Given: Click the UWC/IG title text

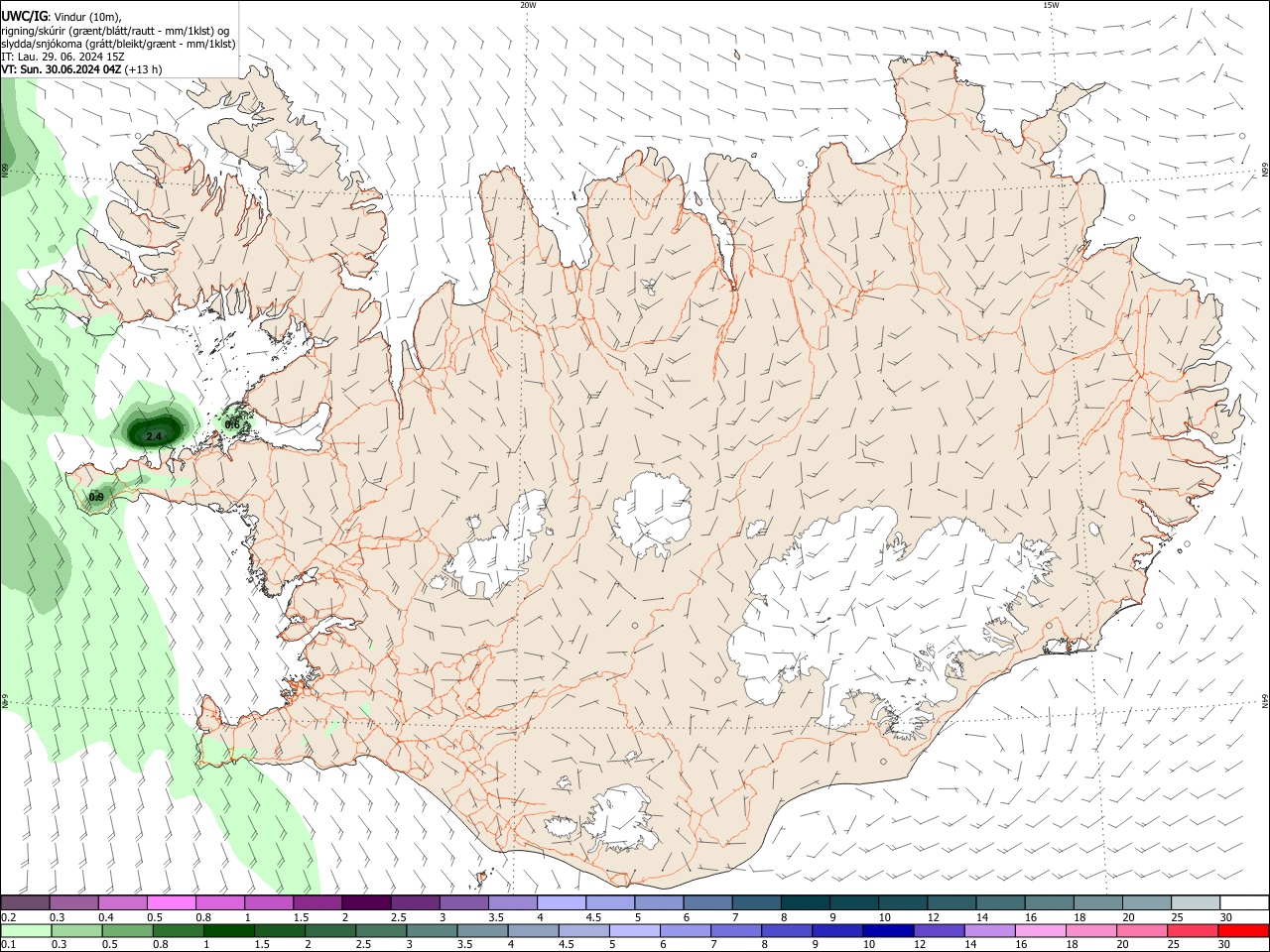Looking at the screenshot, I should pos(23,17).
